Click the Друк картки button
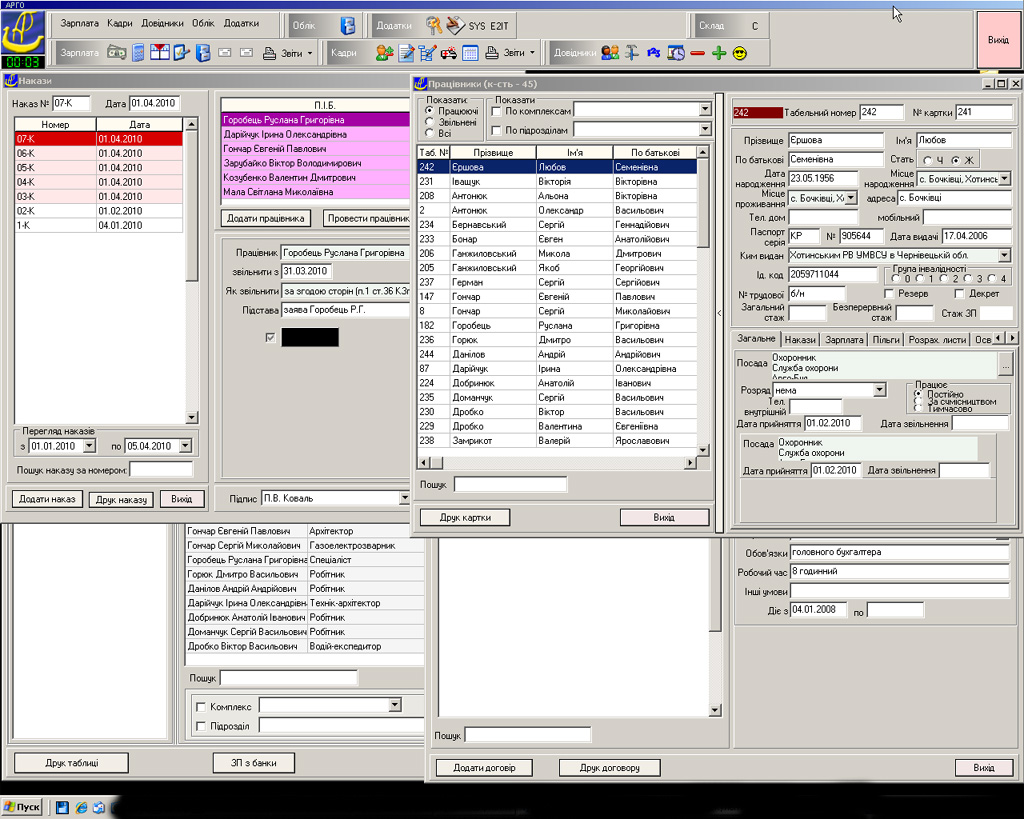The width and height of the screenshot is (1024, 819). (x=463, y=517)
